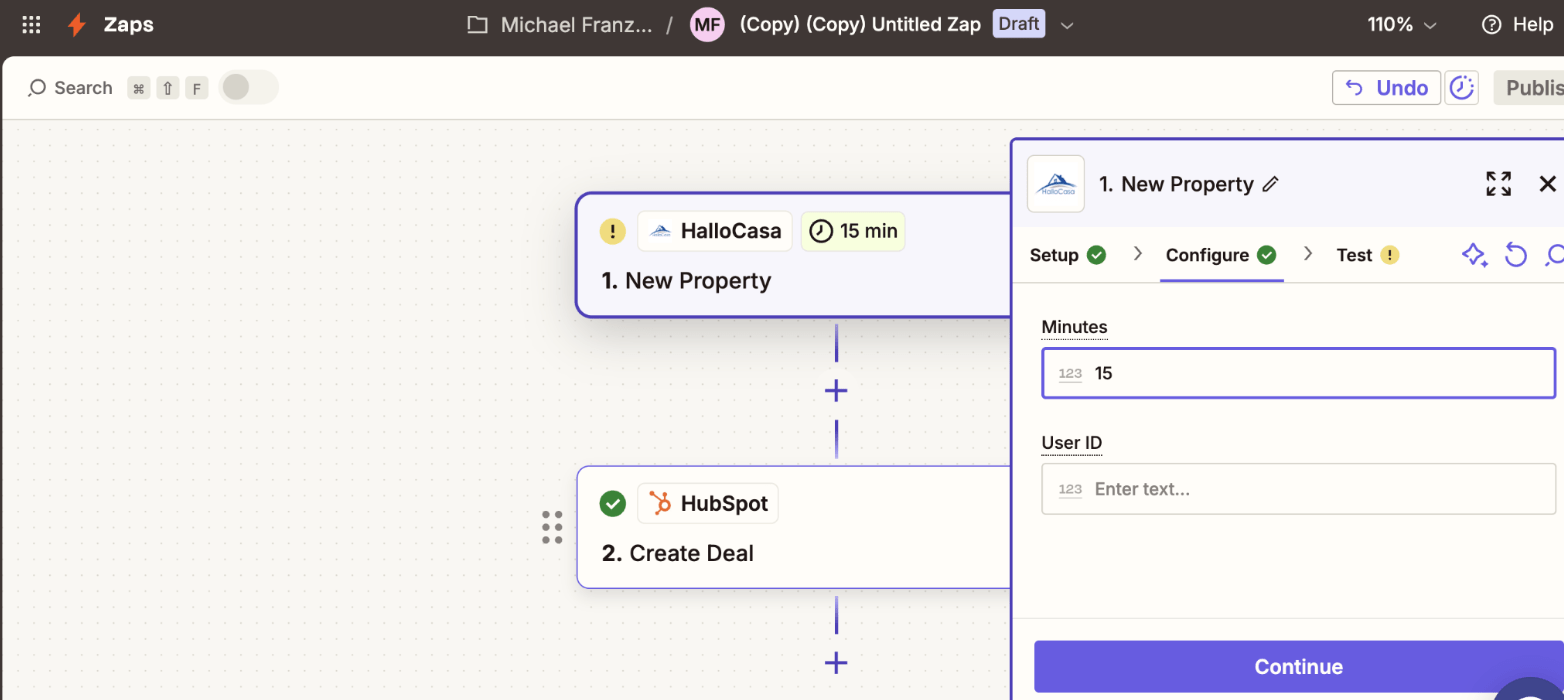Image resolution: width=1564 pixels, height=700 pixels.
Task: Click the Draft status badge
Action: coord(1018,24)
